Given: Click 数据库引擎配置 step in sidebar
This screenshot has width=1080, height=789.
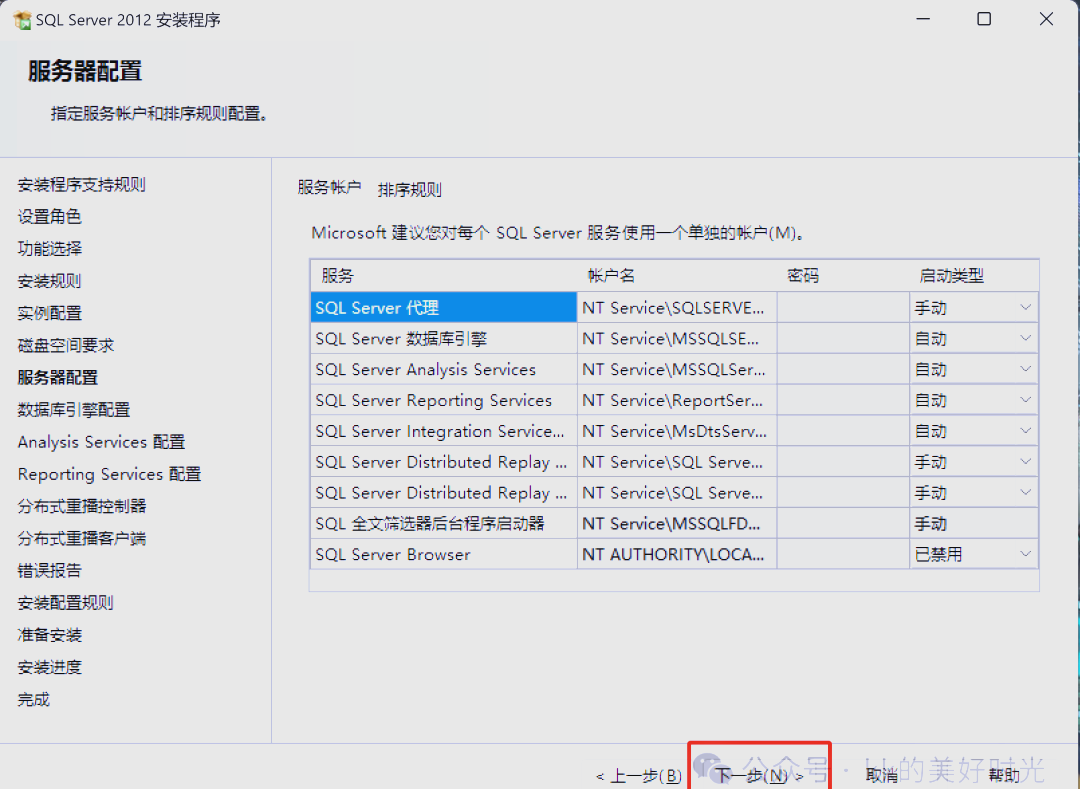Looking at the screenshot, I should click(74, 410).
